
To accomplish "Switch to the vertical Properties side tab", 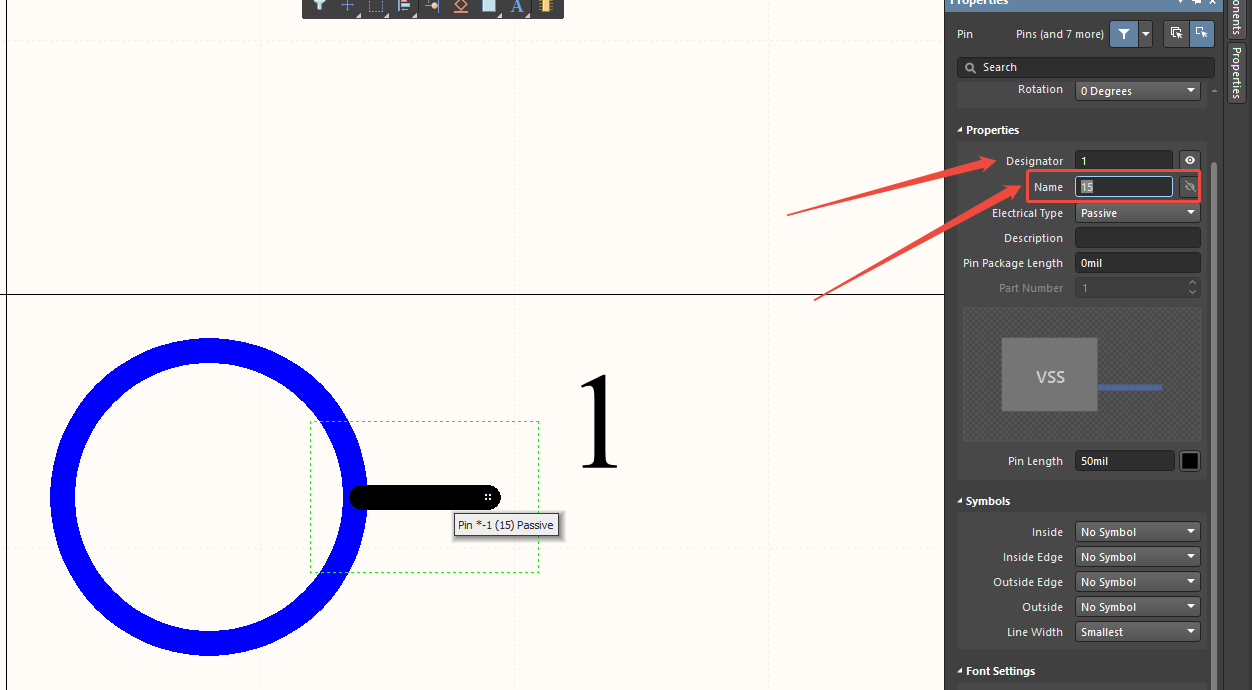I will 1237,72.
